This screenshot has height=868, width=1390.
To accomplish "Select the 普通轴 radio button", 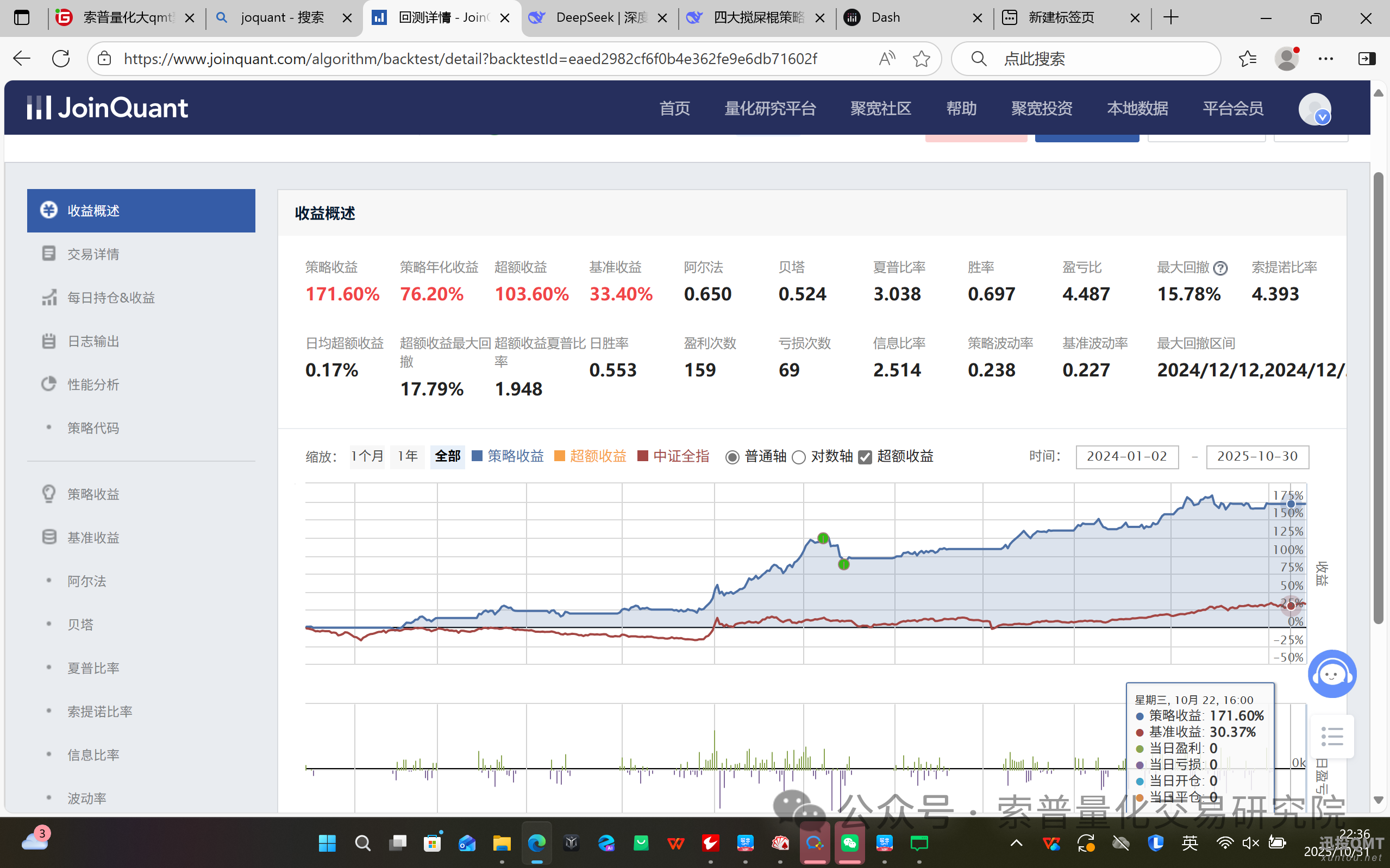I will (x=732, y=457).
